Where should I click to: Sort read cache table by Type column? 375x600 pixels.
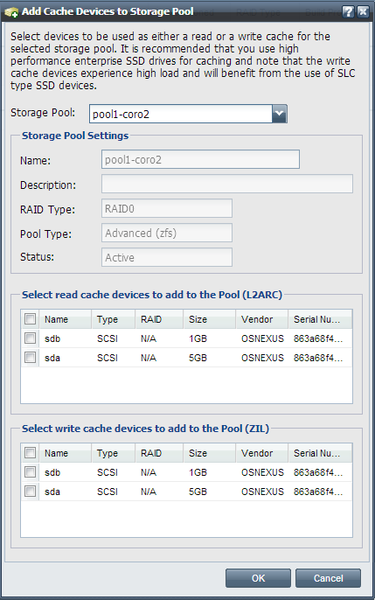pos(113,320)
